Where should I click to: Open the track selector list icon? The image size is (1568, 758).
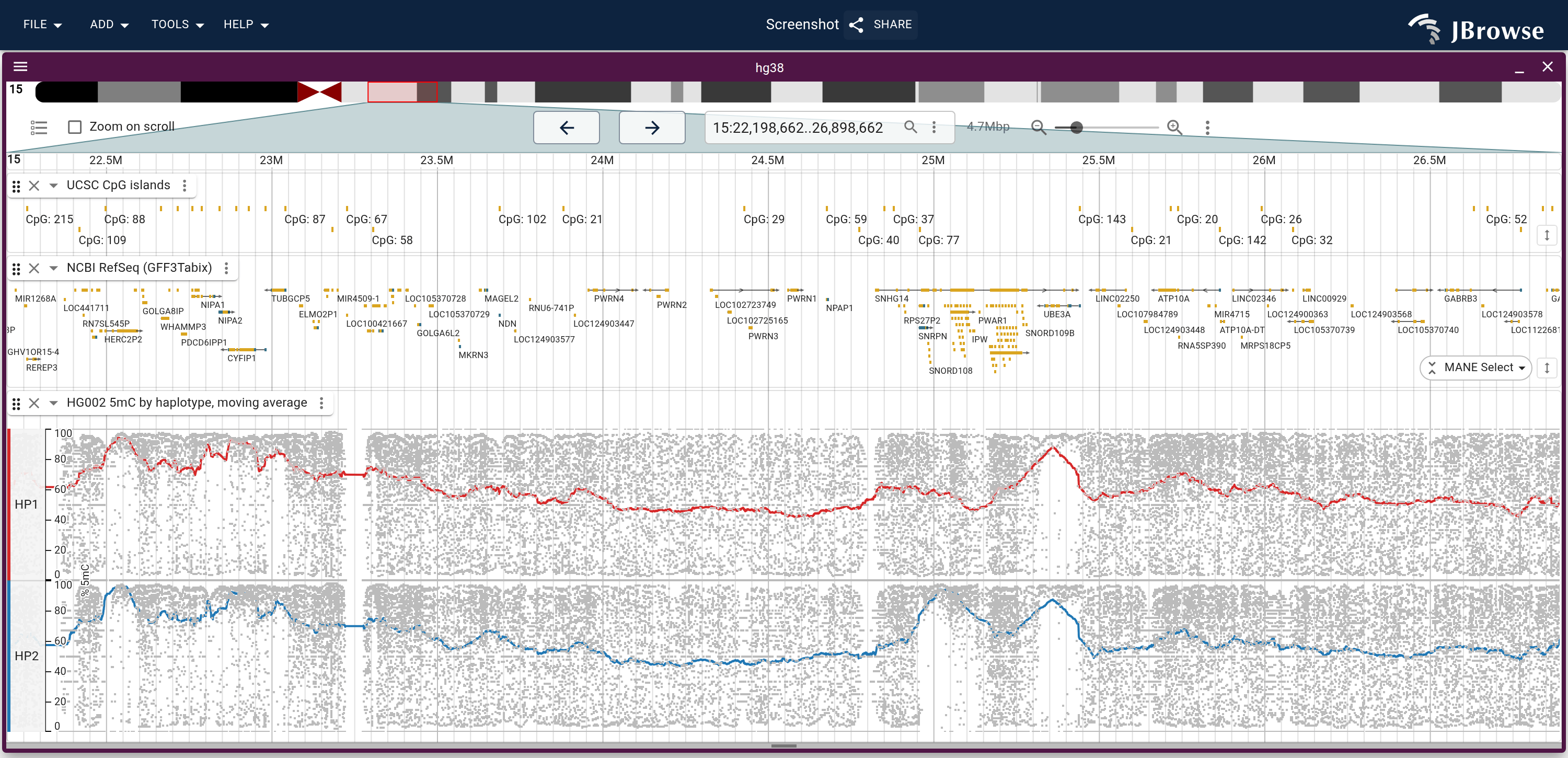click(39, 127)
